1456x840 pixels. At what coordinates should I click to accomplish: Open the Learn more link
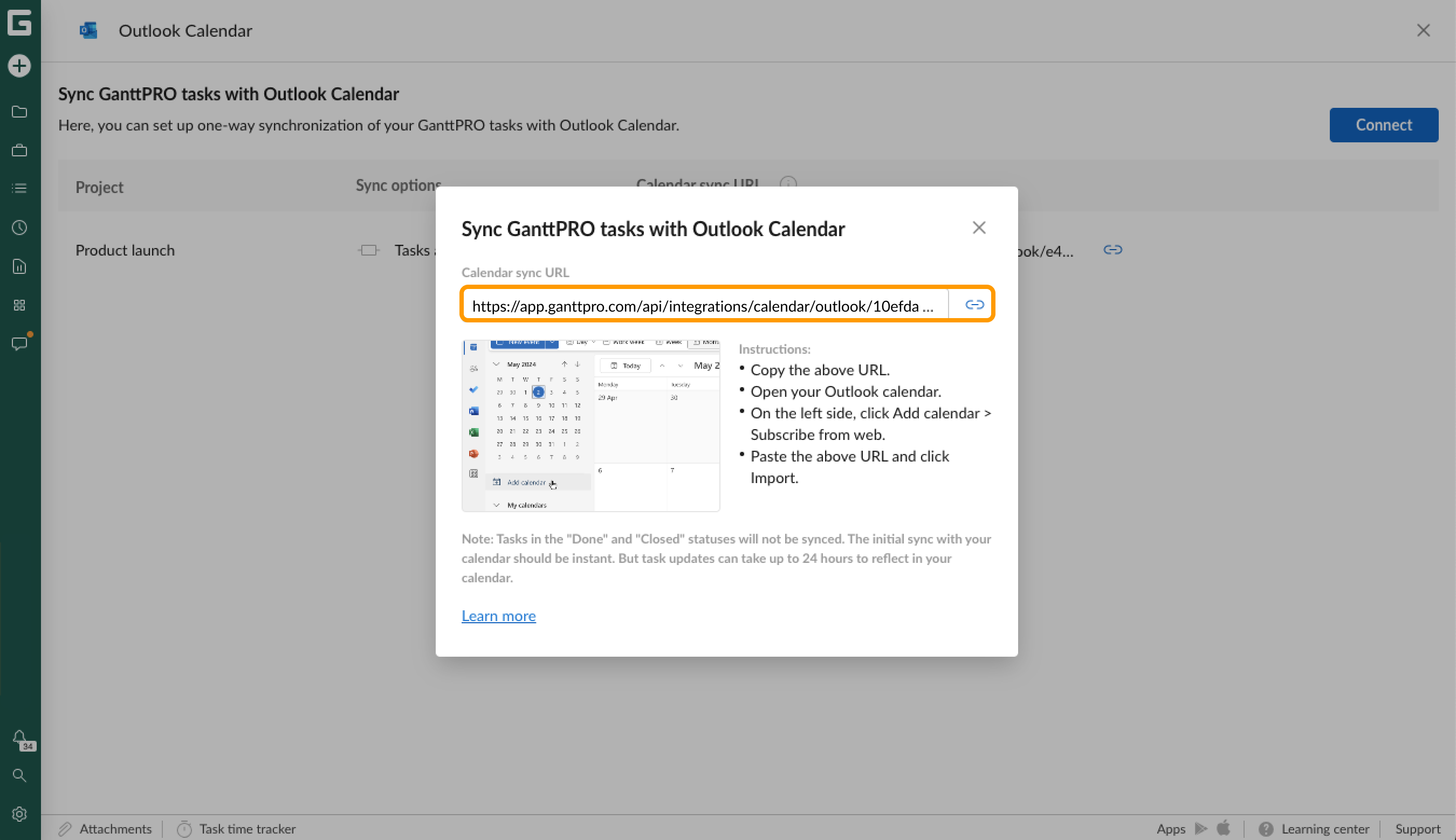pos(498,616)
